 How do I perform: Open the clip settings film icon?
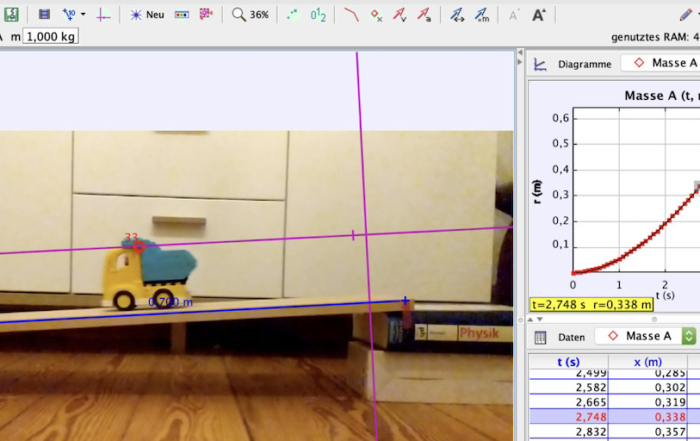coord(44,15)
